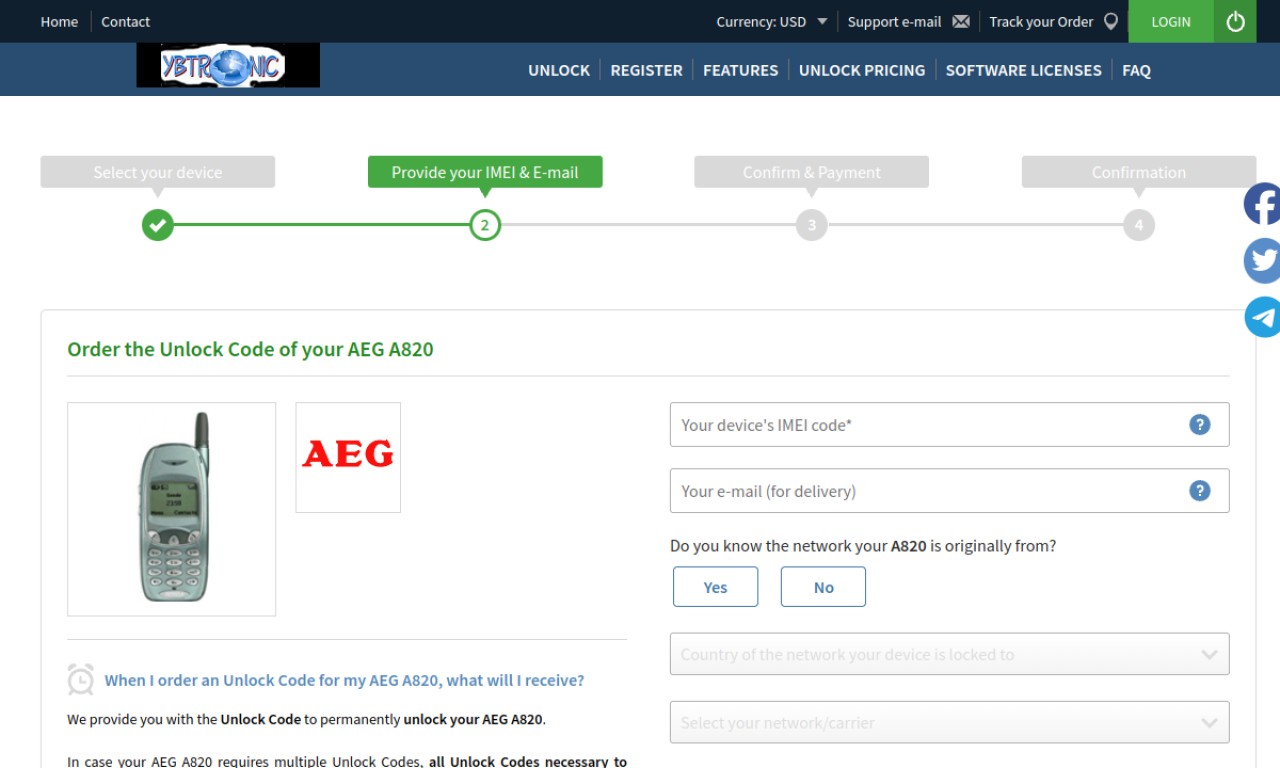Click the AEG A820 phone image

click(x=172, y=508)
